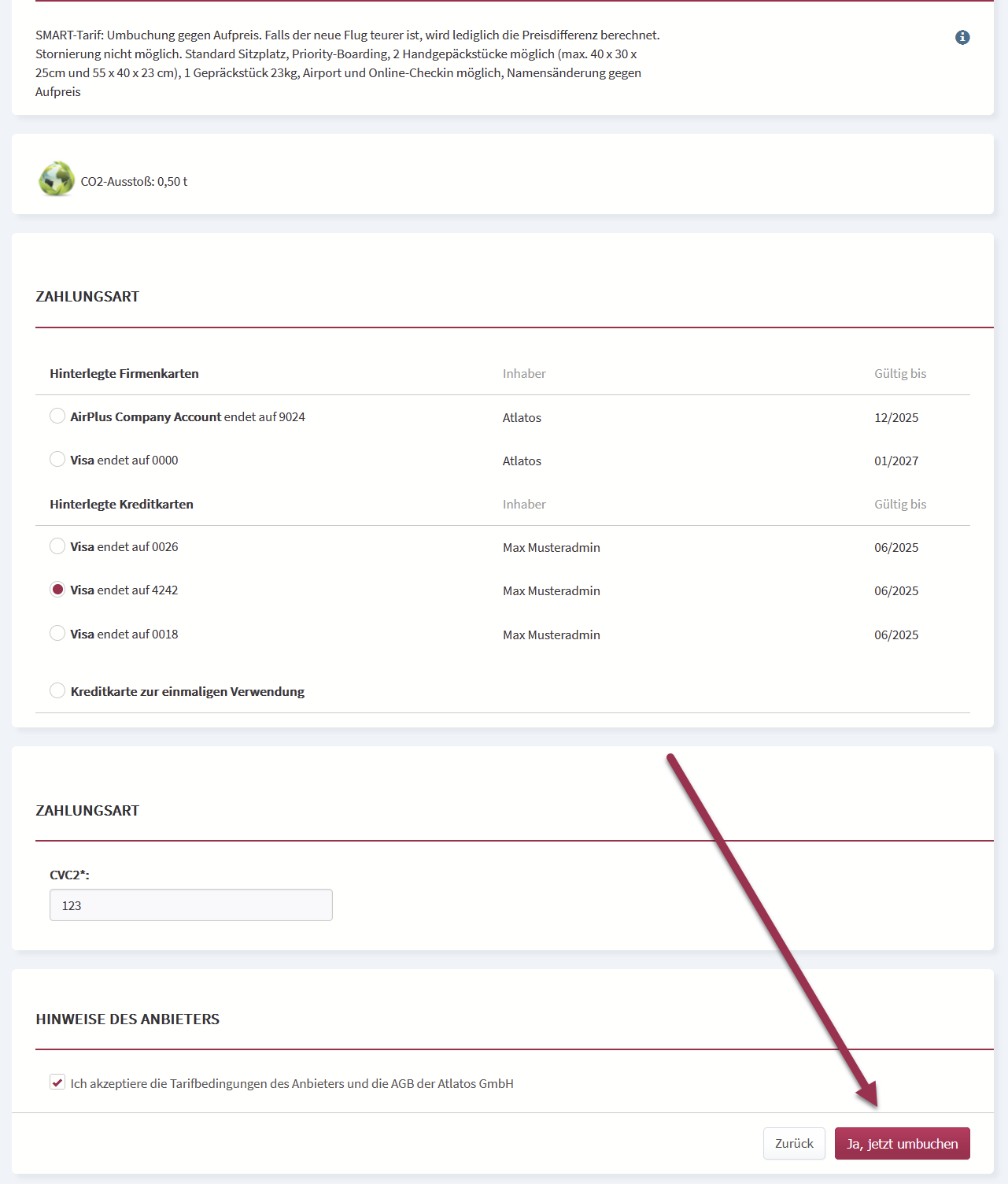Viewport: 1008px width, 1184px height.
Task: Select Visa ending on 4242
Action: pyautogui.click(x=57, y=589)
